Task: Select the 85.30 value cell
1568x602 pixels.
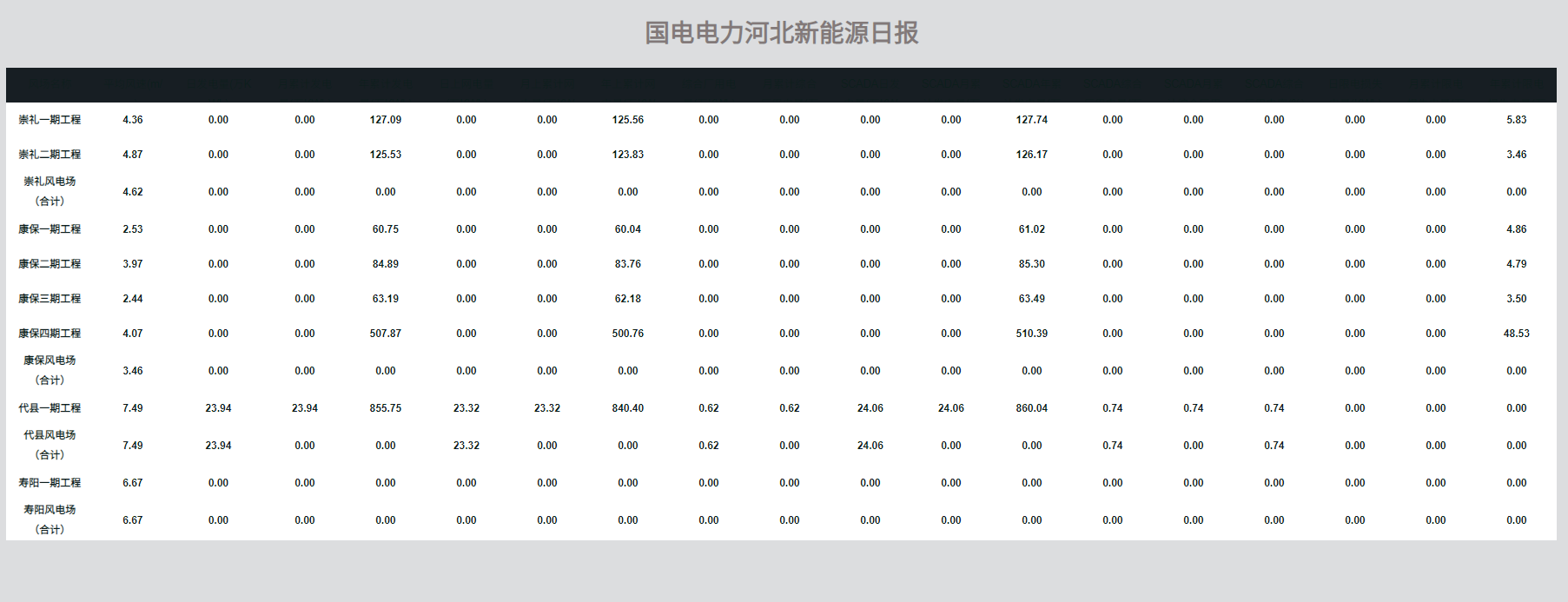Action: pos(1031,264)
